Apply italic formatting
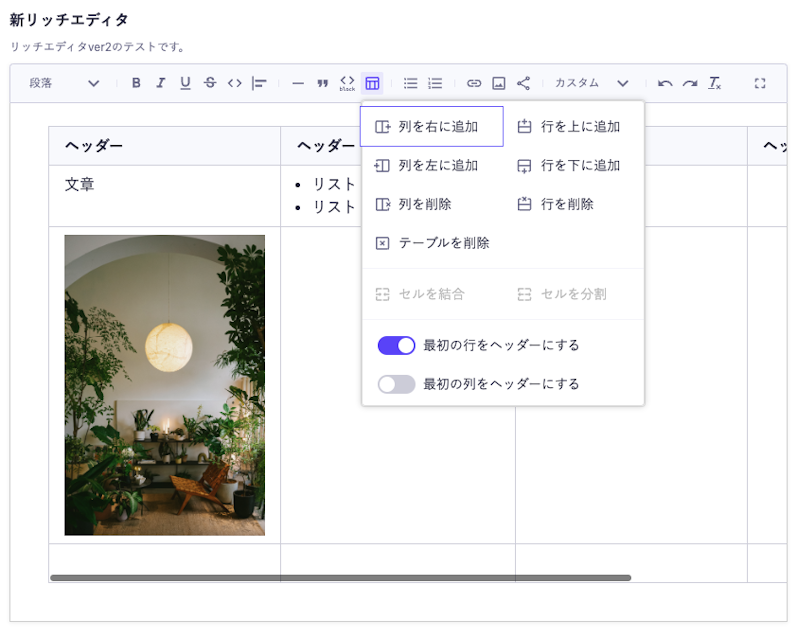 [x=161, y=84]
